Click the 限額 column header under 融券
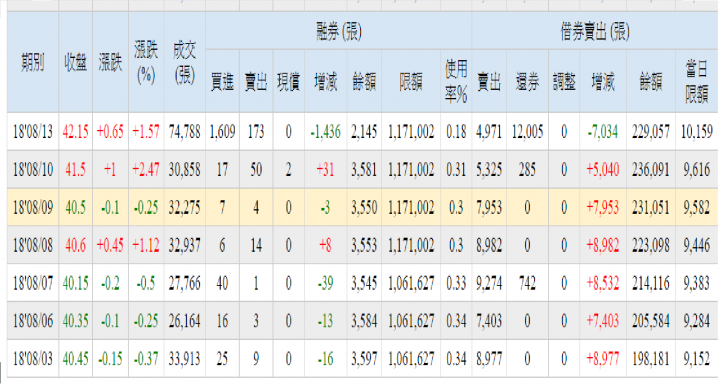 pyautogui.click(x=411, y=82)
